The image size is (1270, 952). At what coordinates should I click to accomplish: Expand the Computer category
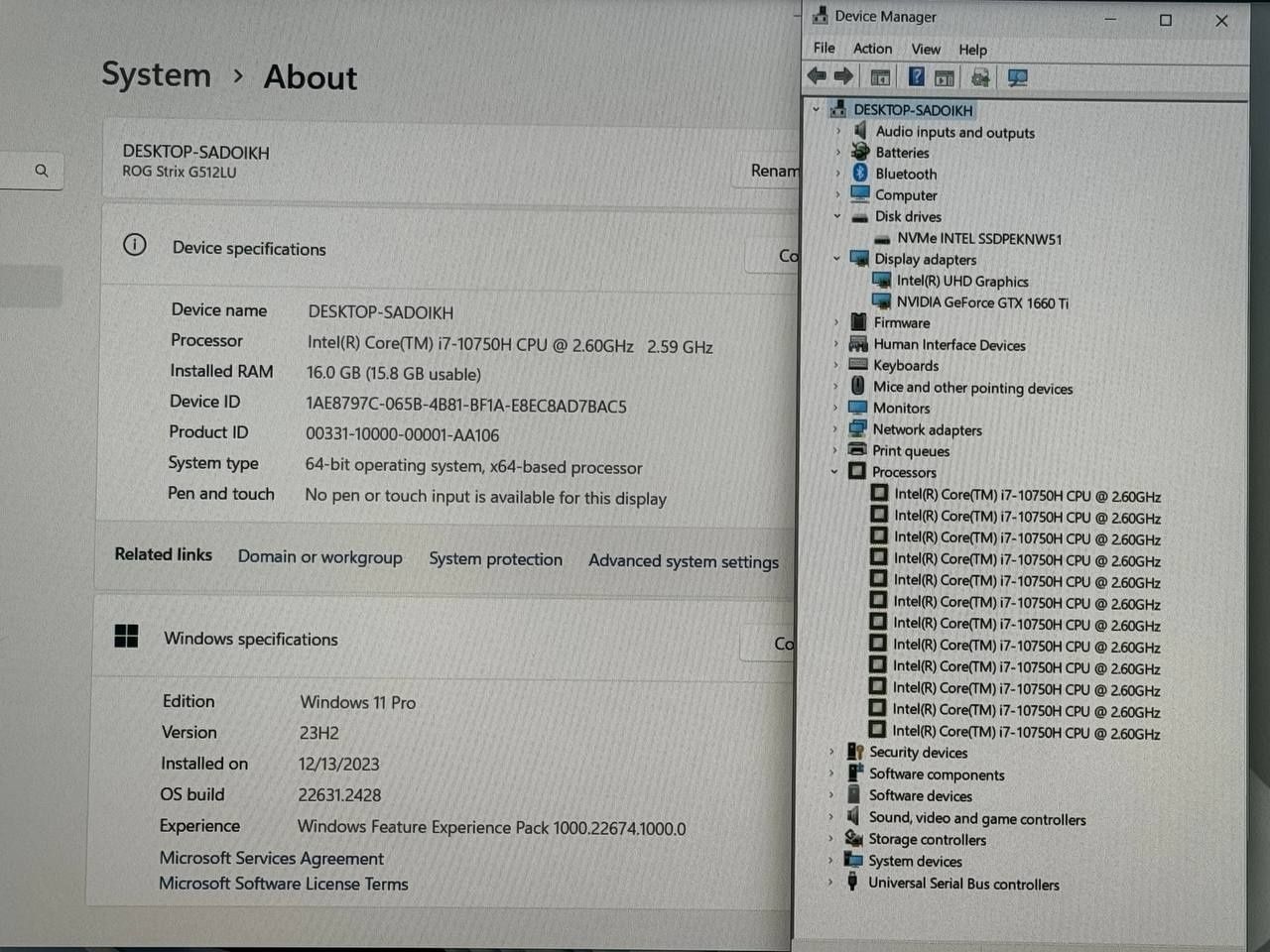[837, 194]
